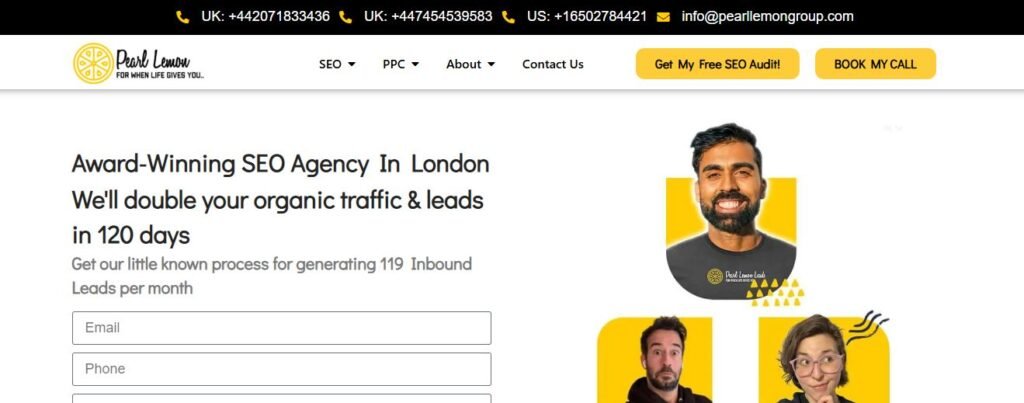Click the BOOK MY CALL button

875,63
